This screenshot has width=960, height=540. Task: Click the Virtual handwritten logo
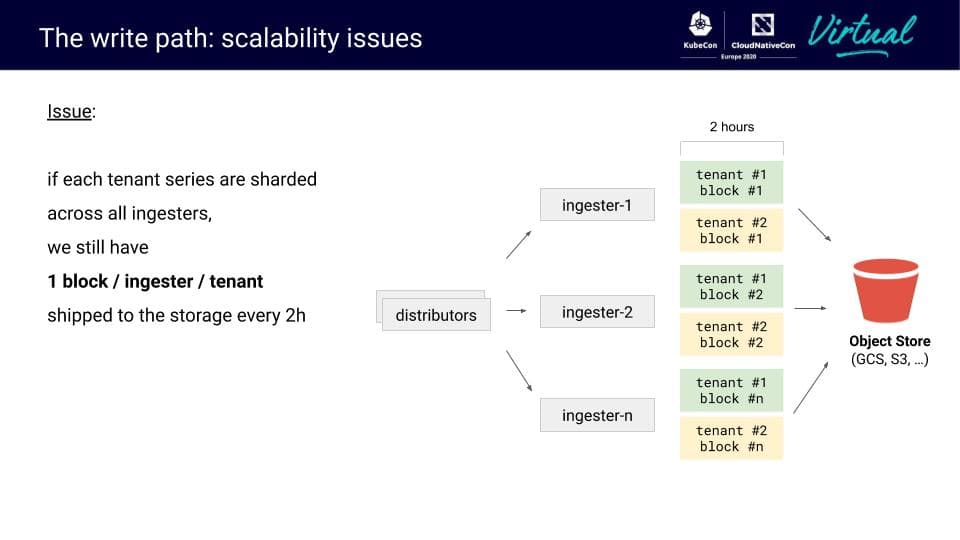coord(861,32)
